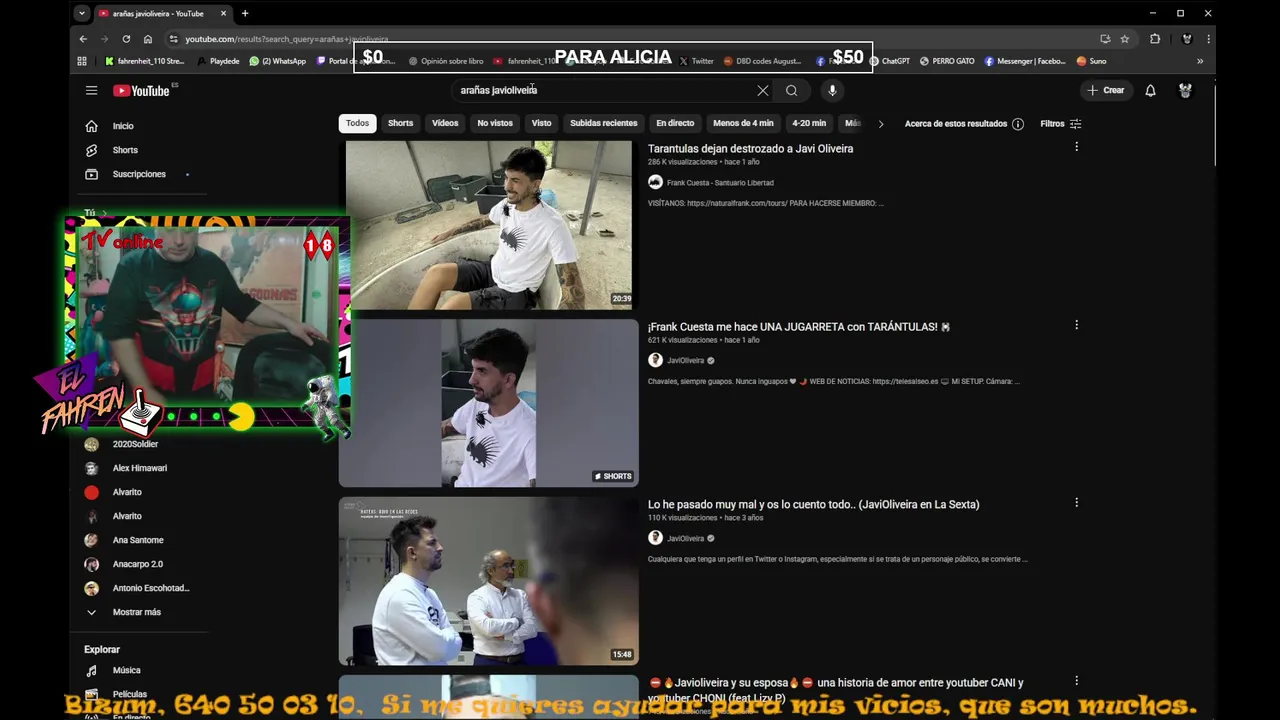Open the ChatGPT bookmark
Image resolution: width=1280 pixels, height=720 pixels.
(889, 61)
